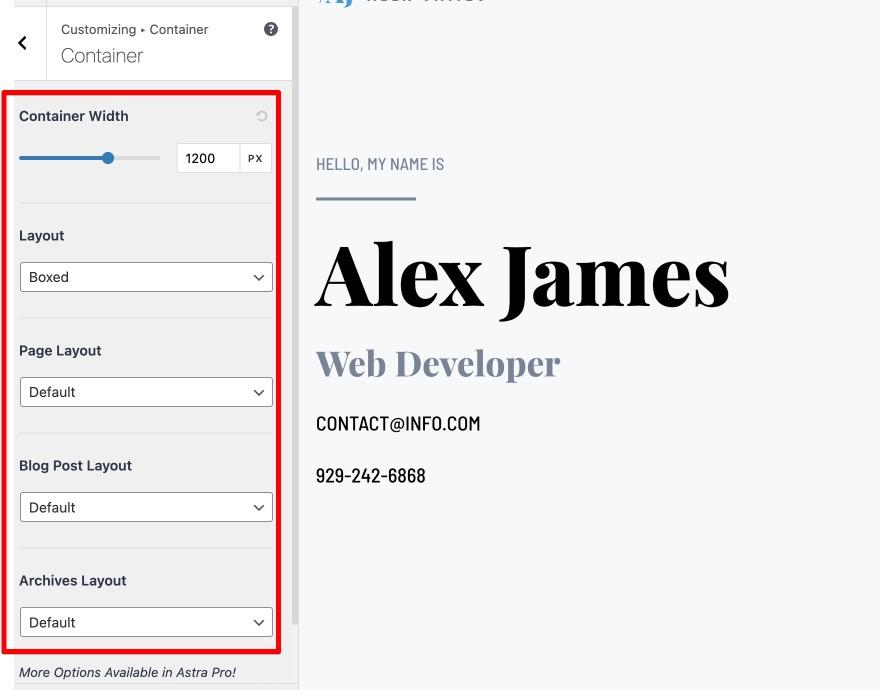Reset Container Width using the circular arrow
Viewport: 880px width, 690px height.
click(261, 116)
